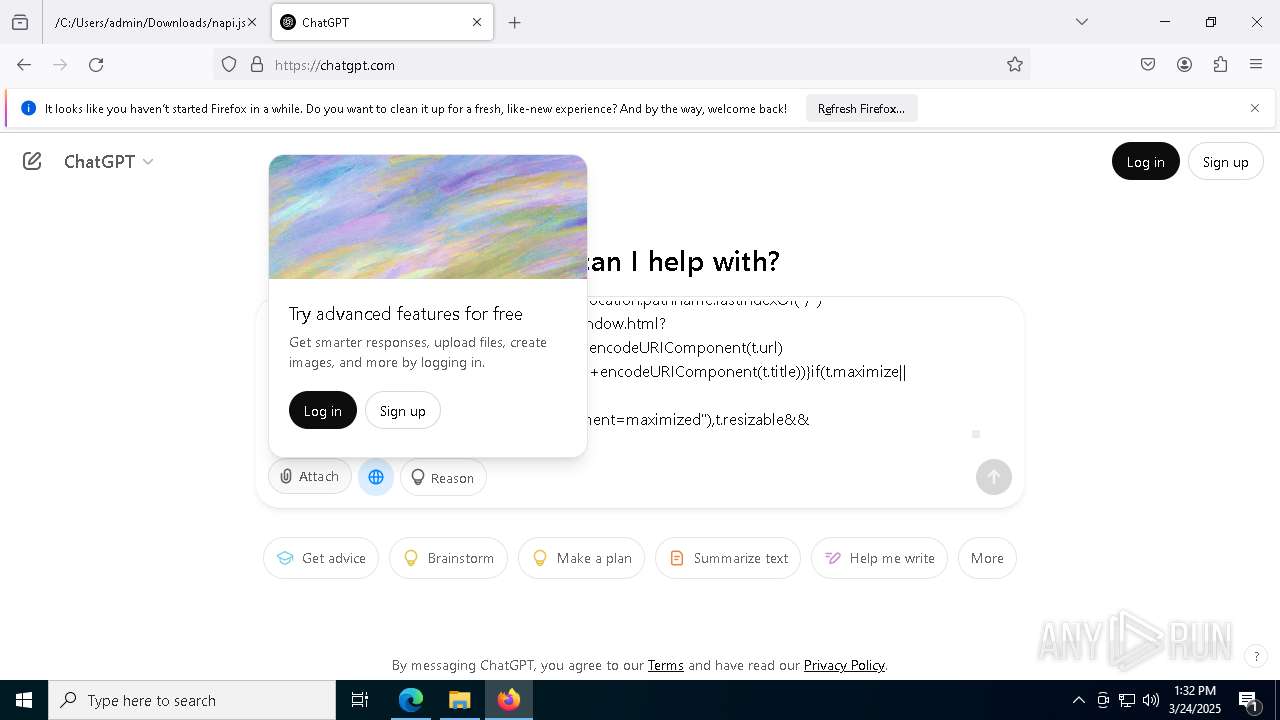Open File Explorer from the taskbar
Image resolution: width=1280 pixels, height=720 pixels.
[460, 700]
